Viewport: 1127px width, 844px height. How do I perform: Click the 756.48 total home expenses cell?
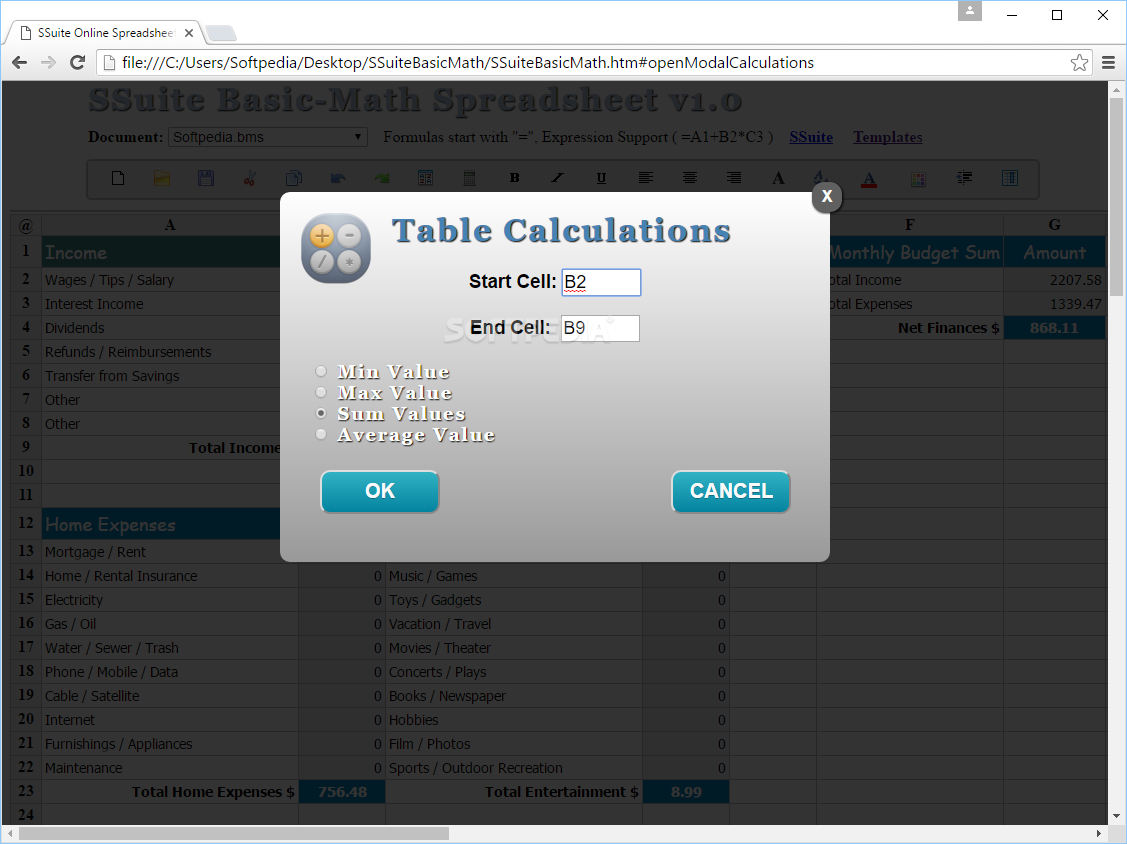(342, 792)
